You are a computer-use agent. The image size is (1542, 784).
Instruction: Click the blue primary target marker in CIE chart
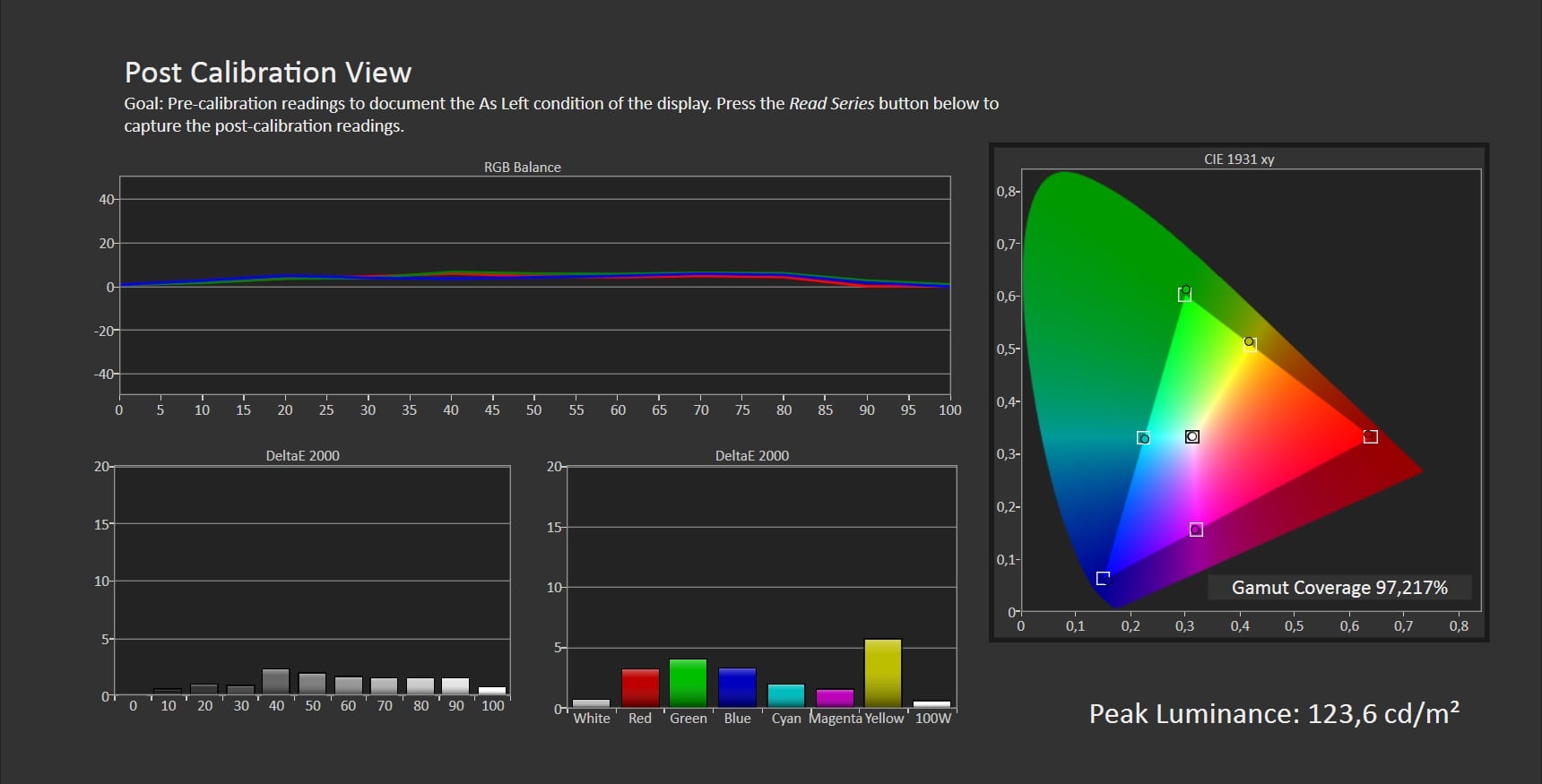tap(1103, 578)
